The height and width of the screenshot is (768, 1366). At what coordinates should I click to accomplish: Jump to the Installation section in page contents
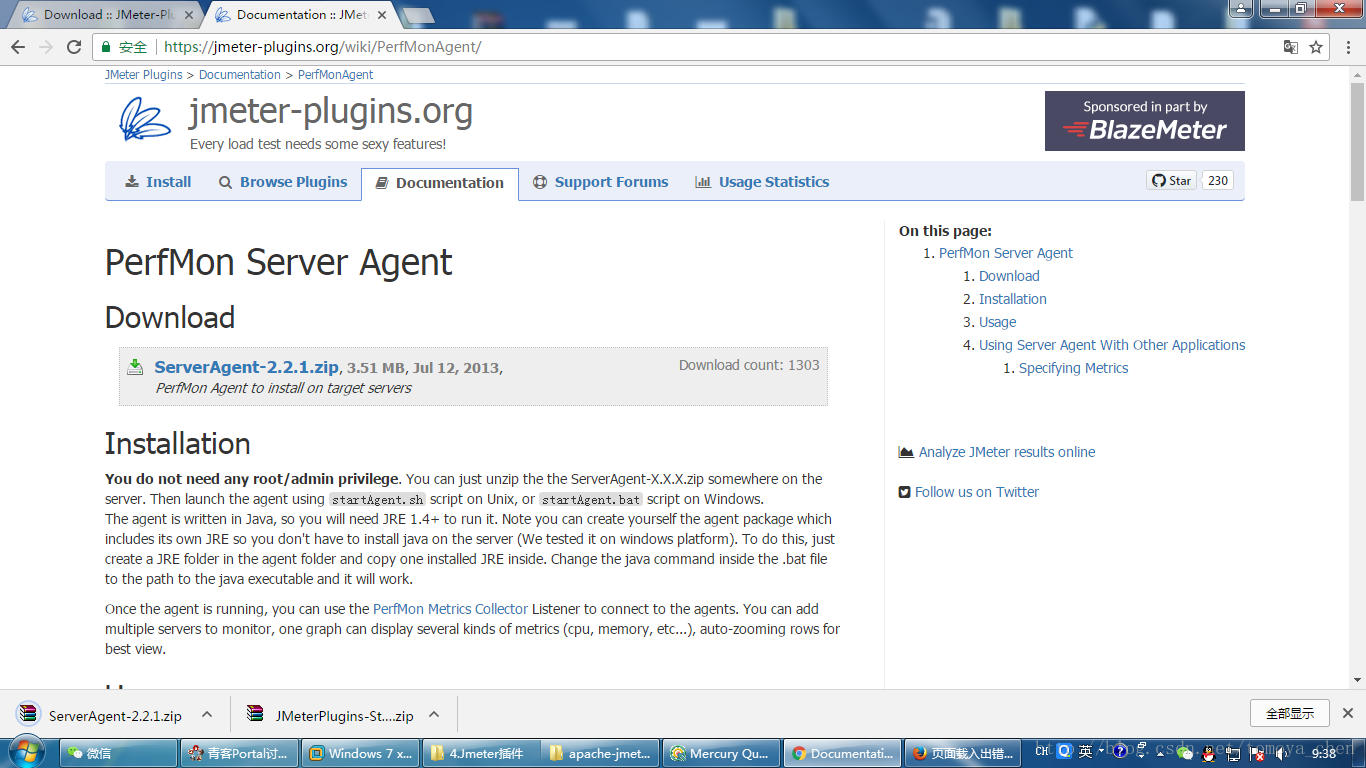click(x=1013, y=299)
